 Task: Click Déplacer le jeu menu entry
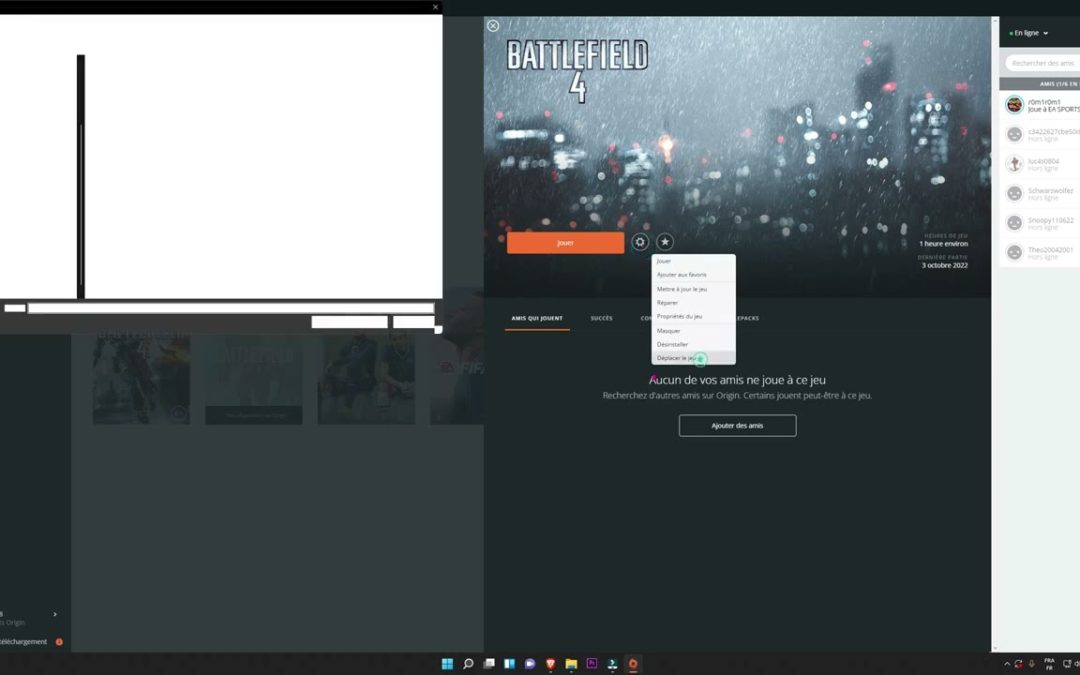(x=694, y=358)
